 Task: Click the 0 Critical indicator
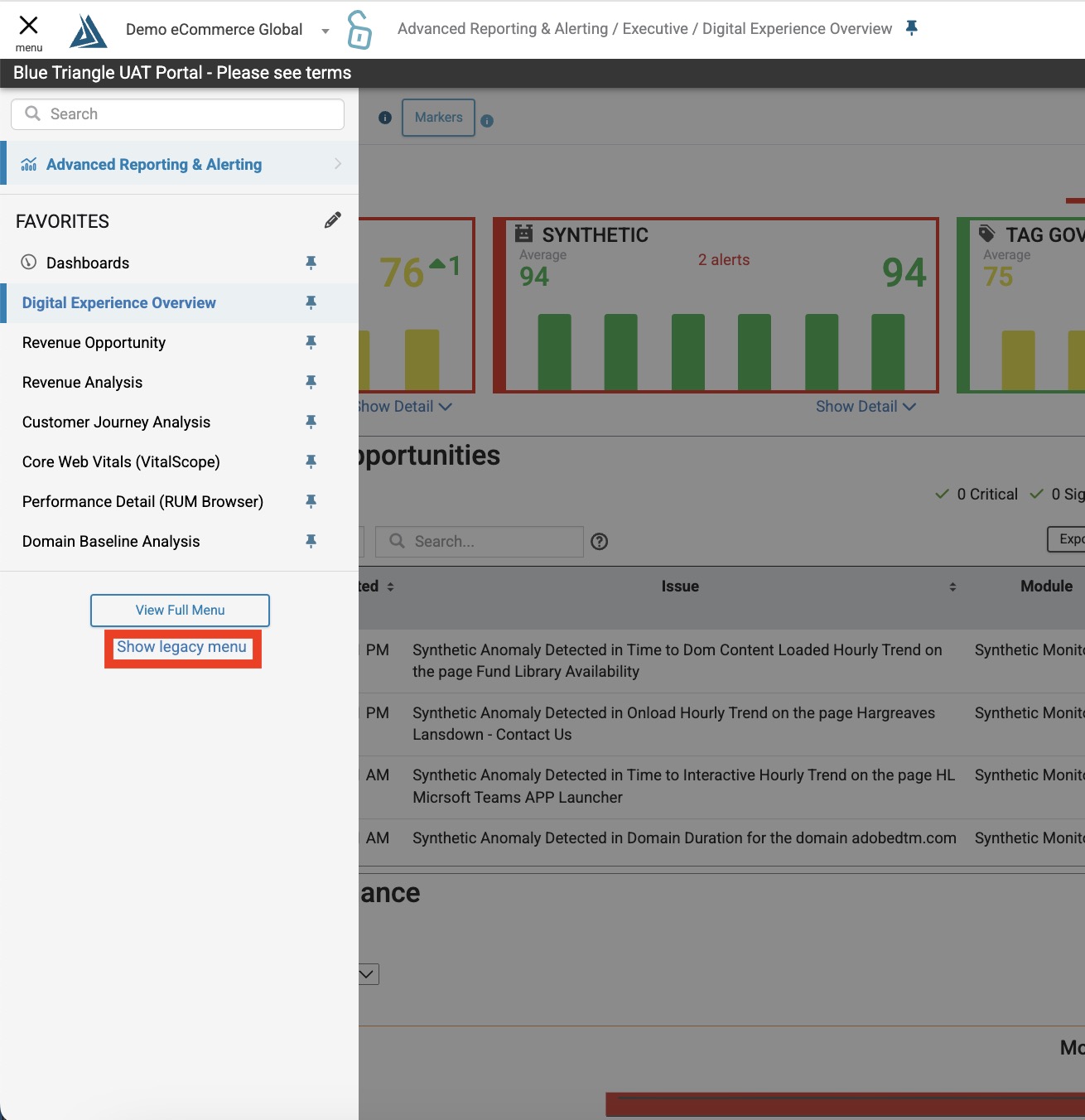point(976,494)
